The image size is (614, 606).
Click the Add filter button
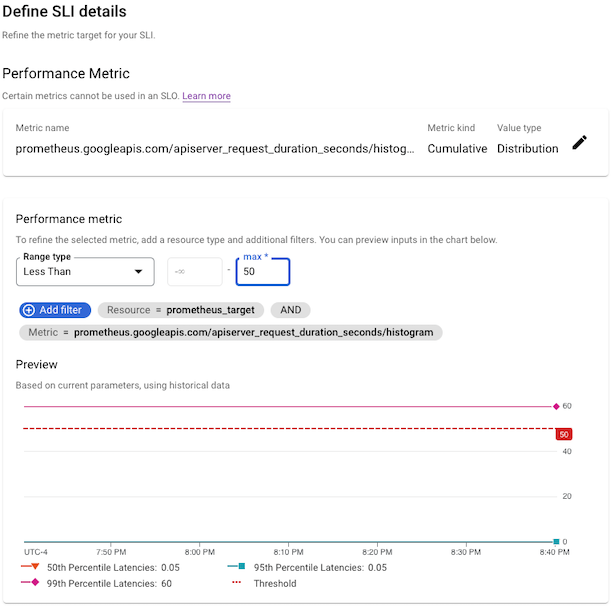point(55,310)
